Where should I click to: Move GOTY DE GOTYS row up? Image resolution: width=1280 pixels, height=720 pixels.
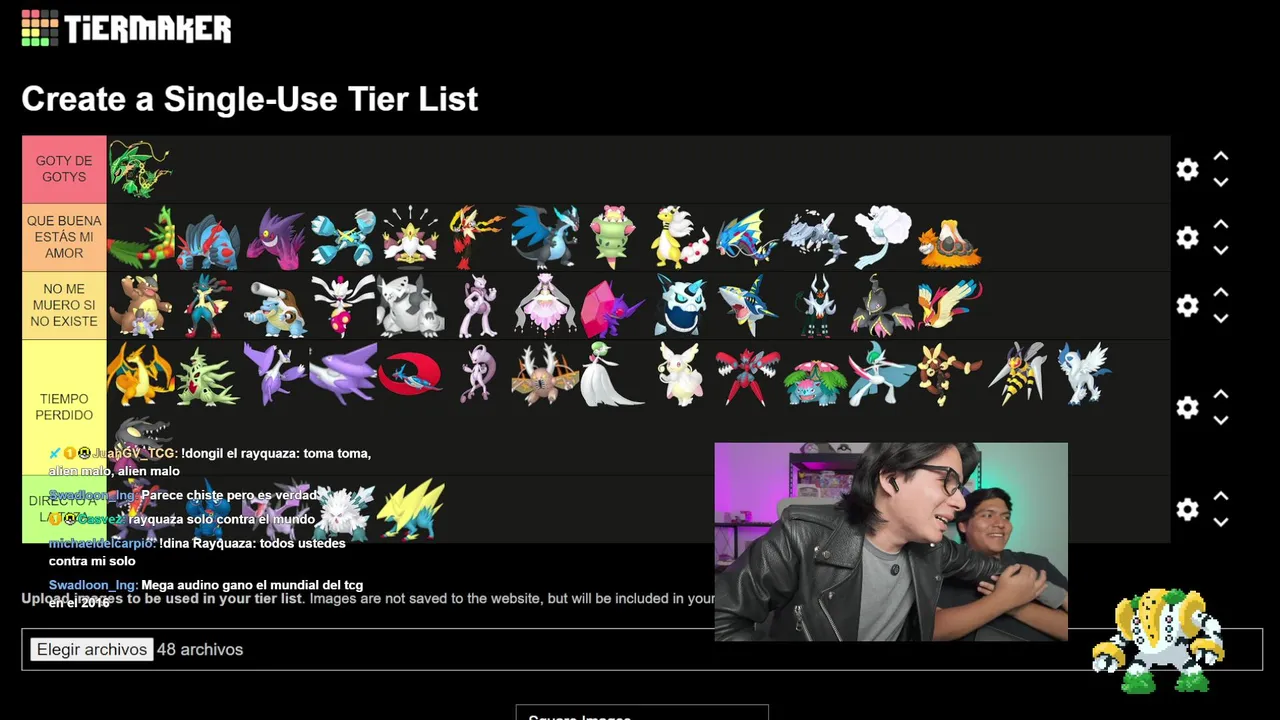click(x=1221, y=157)
